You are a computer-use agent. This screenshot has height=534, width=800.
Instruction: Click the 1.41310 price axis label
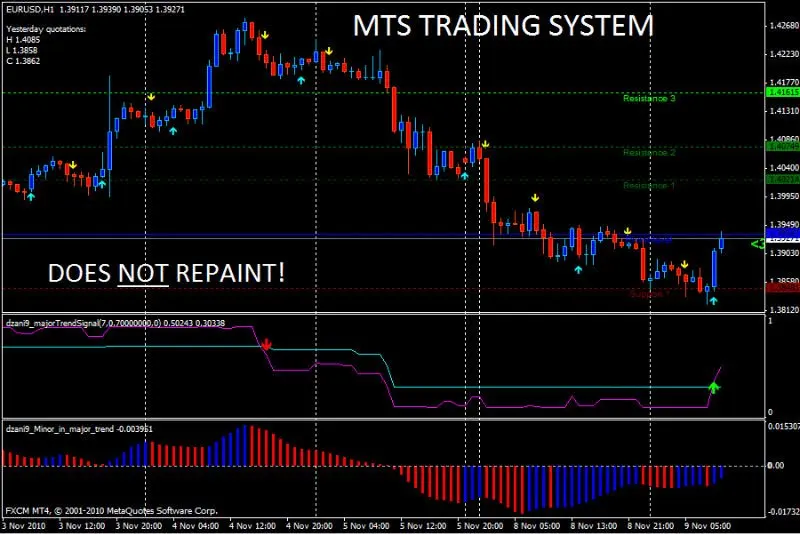(x=784, y=111)
